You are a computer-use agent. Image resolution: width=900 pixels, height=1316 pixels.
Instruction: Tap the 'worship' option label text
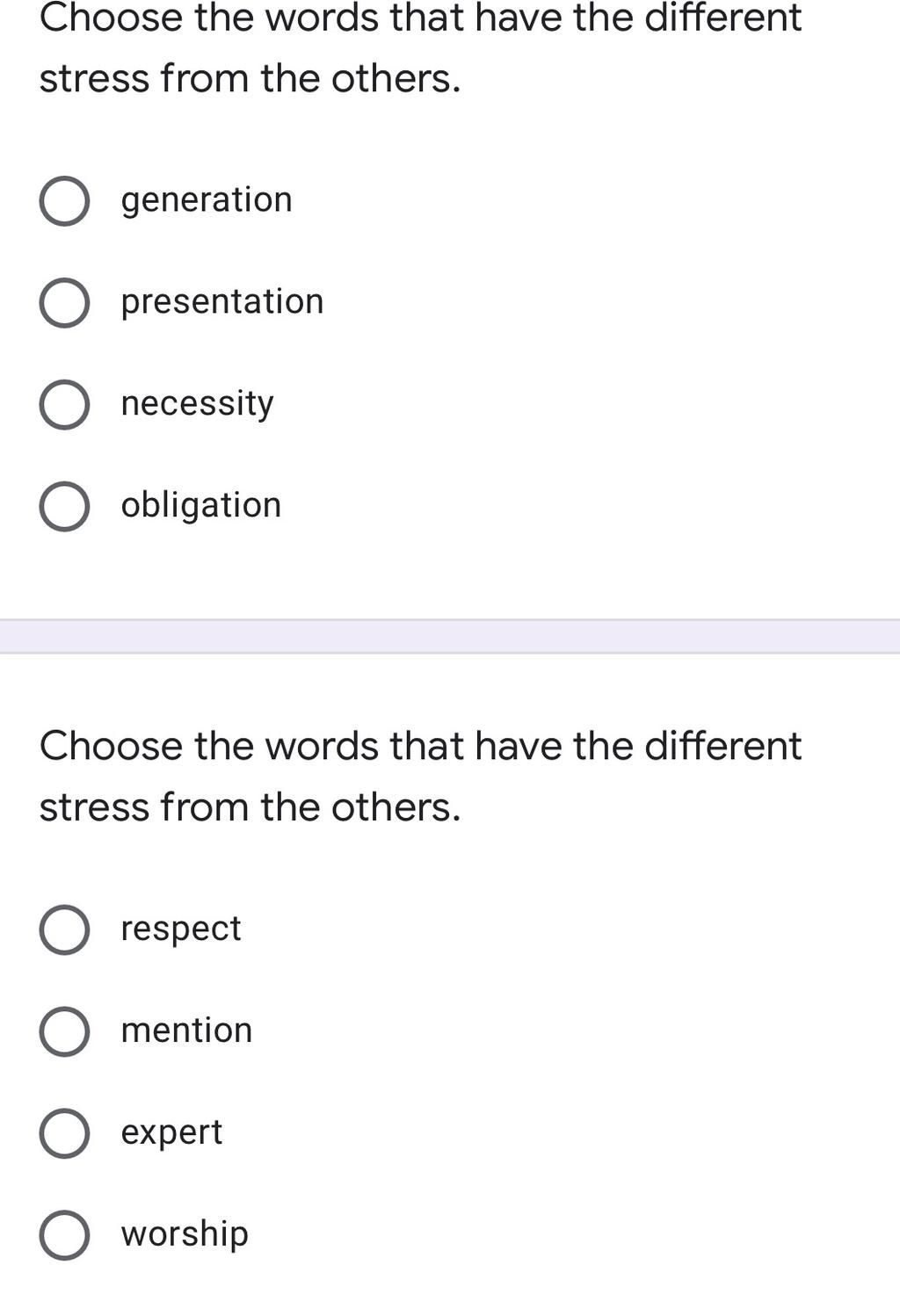point(185,1234)
